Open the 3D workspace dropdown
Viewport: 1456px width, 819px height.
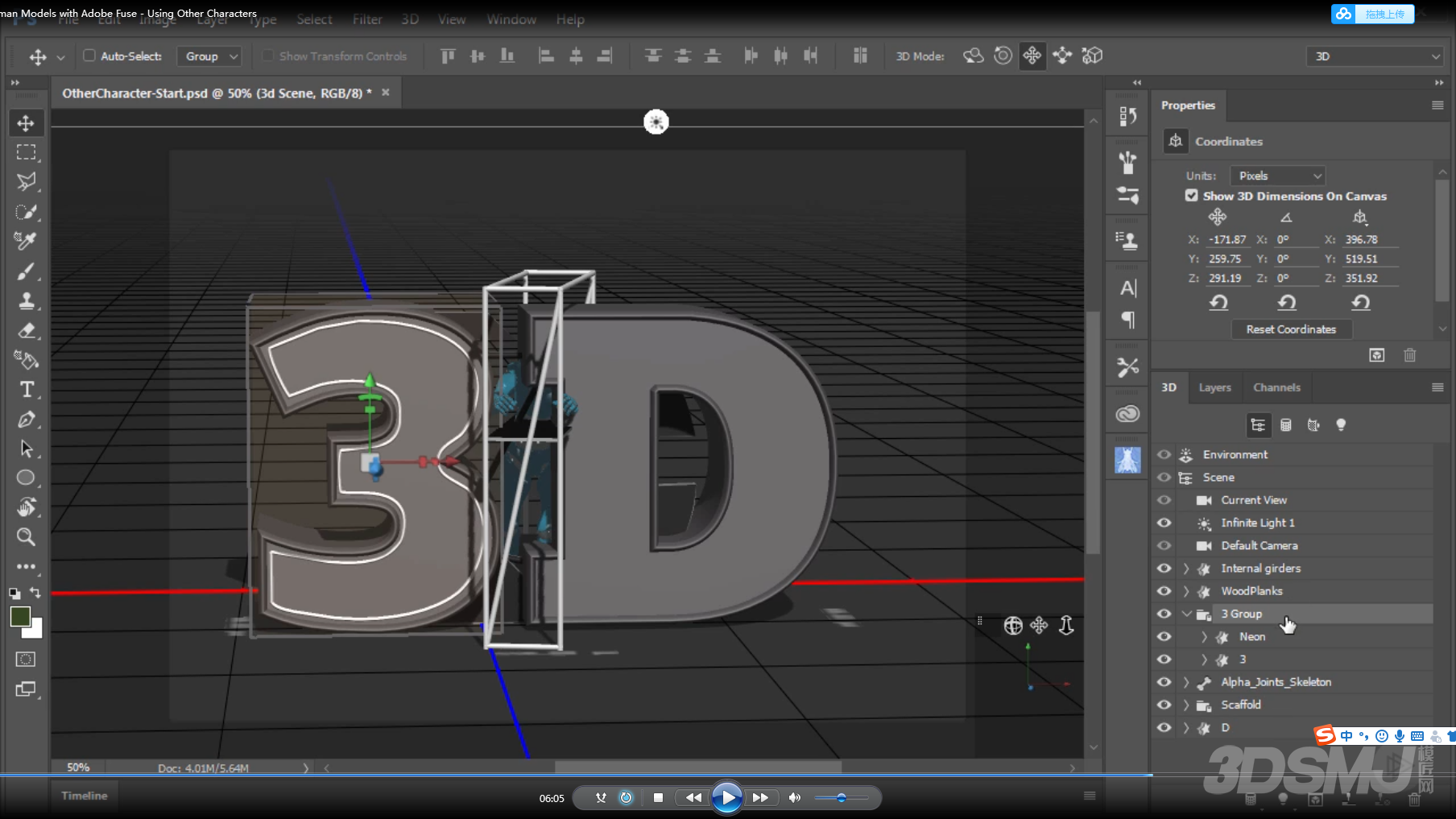tap(1375, 56)
